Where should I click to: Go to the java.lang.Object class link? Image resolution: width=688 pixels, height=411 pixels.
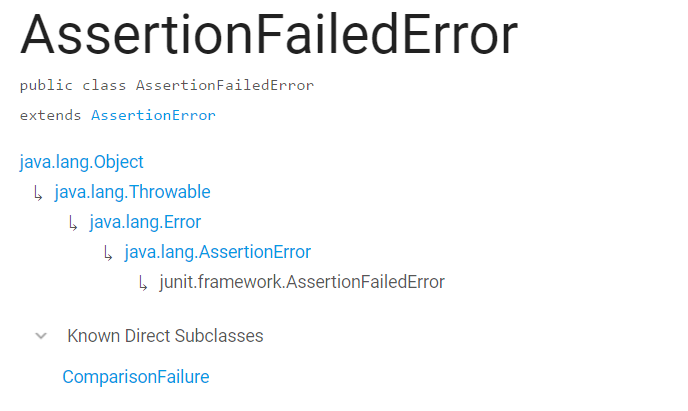[82, 162]
